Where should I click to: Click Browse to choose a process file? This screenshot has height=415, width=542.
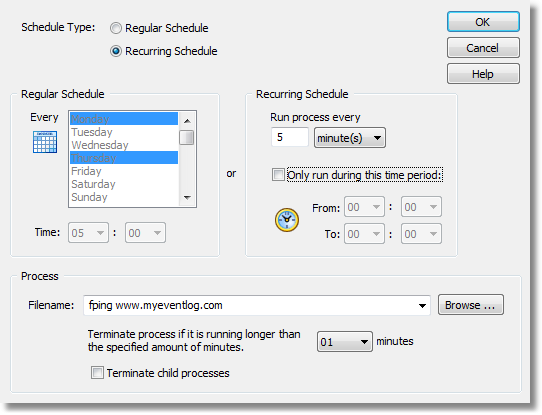pyautogui.click(x=471, y=305)
